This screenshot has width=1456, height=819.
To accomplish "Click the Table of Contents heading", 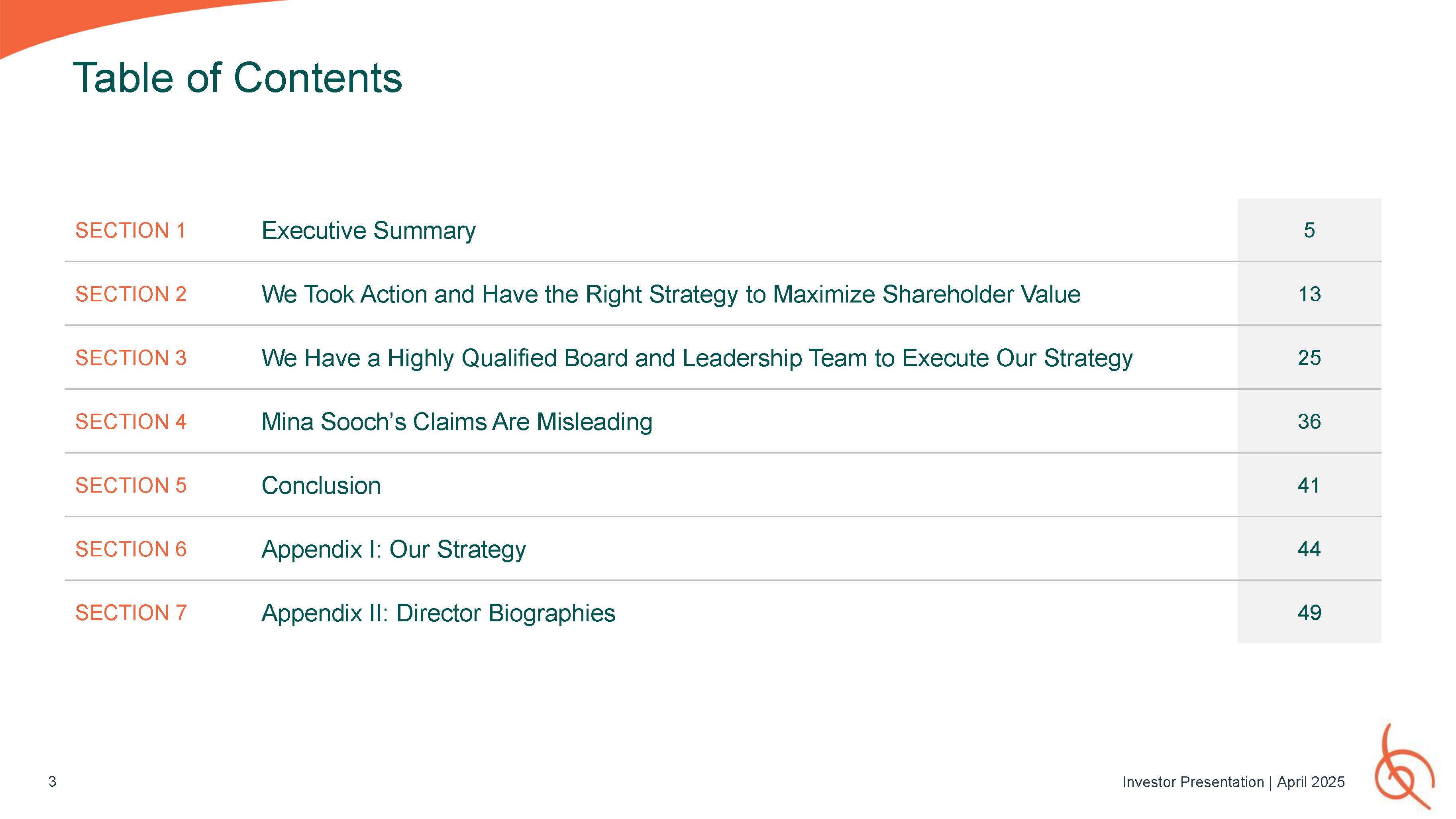I will pos(237,78).
